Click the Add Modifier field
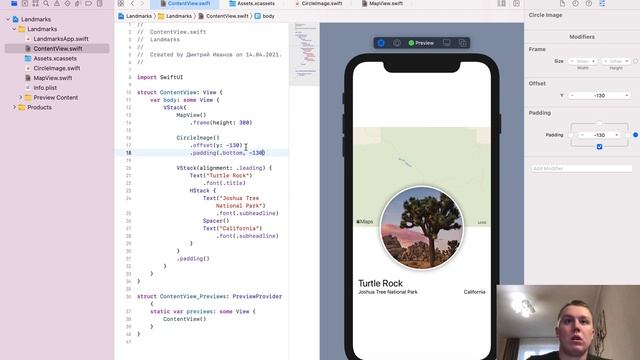640x360 pixels. tap(581, 168)
